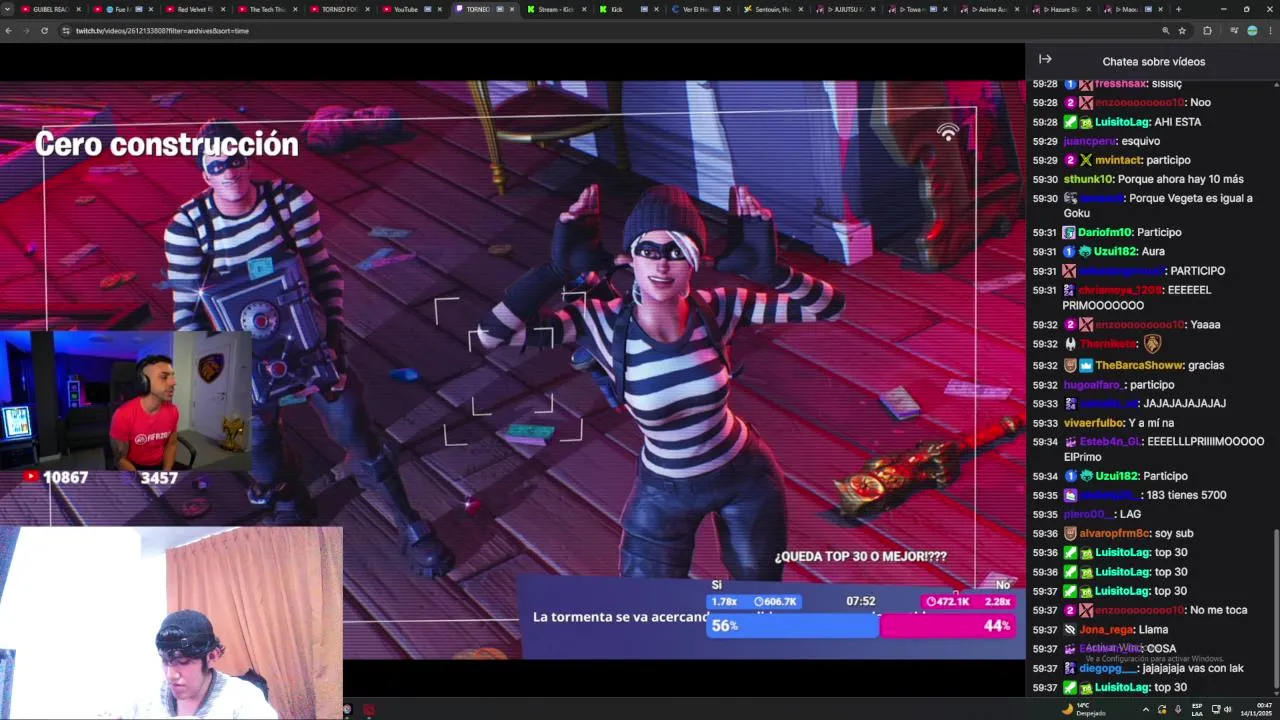Collapse the chat panel with arrow icon
1280x720 pixels.
click(x=1045, y=60)
